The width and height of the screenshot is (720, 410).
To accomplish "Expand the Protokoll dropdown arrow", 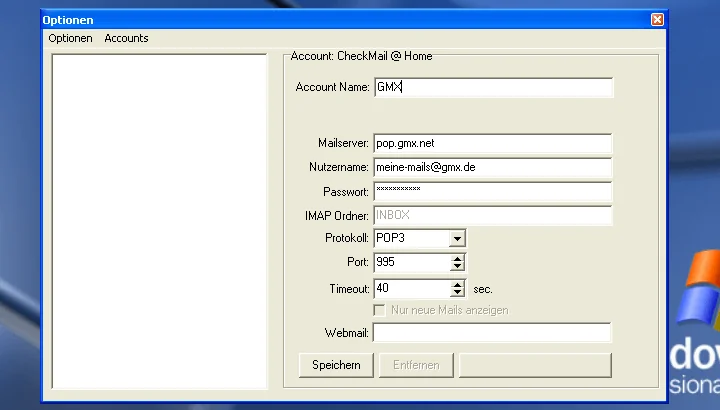I will (x=457, y=238).
